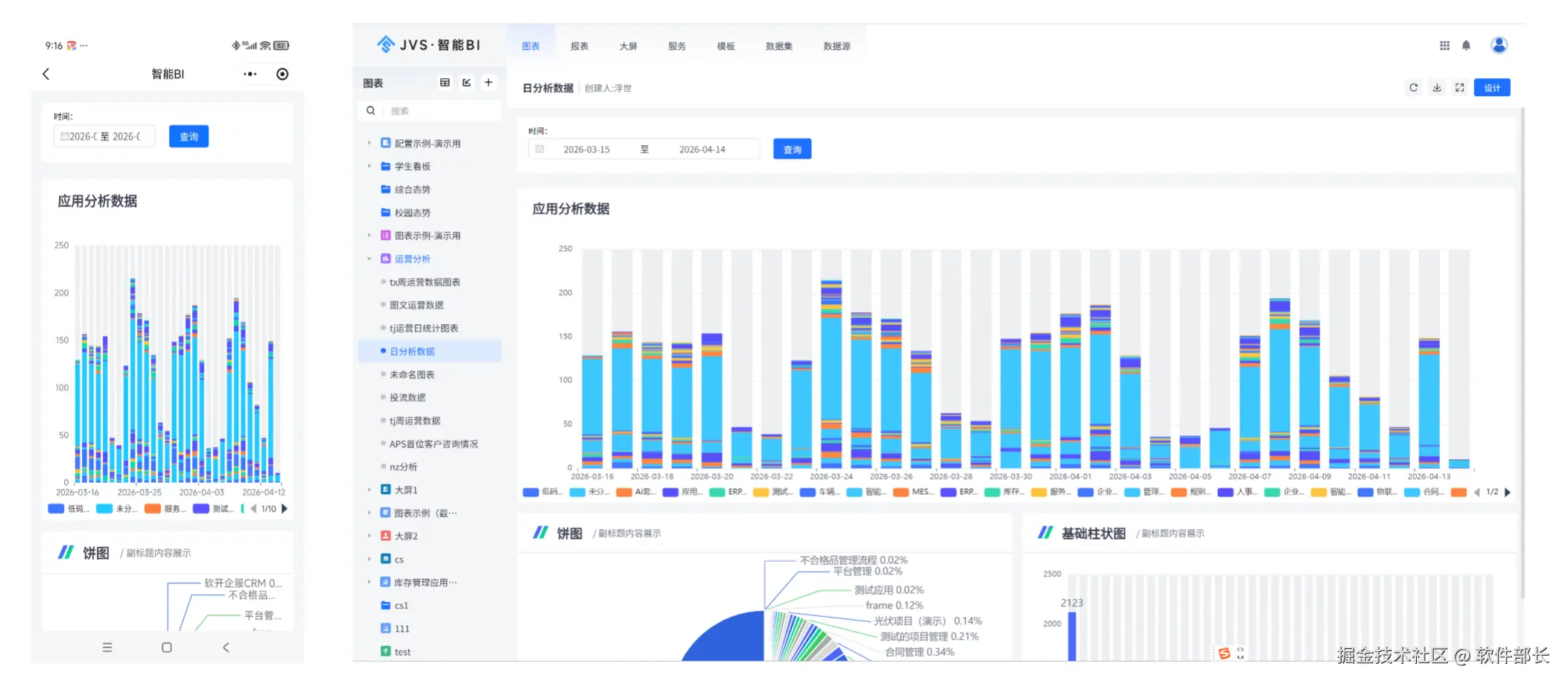The width and height of the screenshot is (1568, 684).
Task: Expand the 库存管理应用… tree node
Action: [x=369, y=582]
